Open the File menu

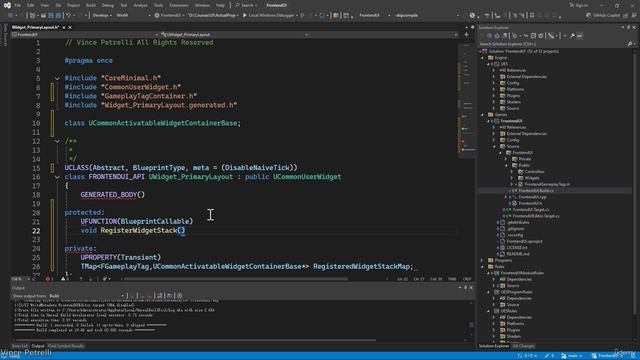pos(18,5)
